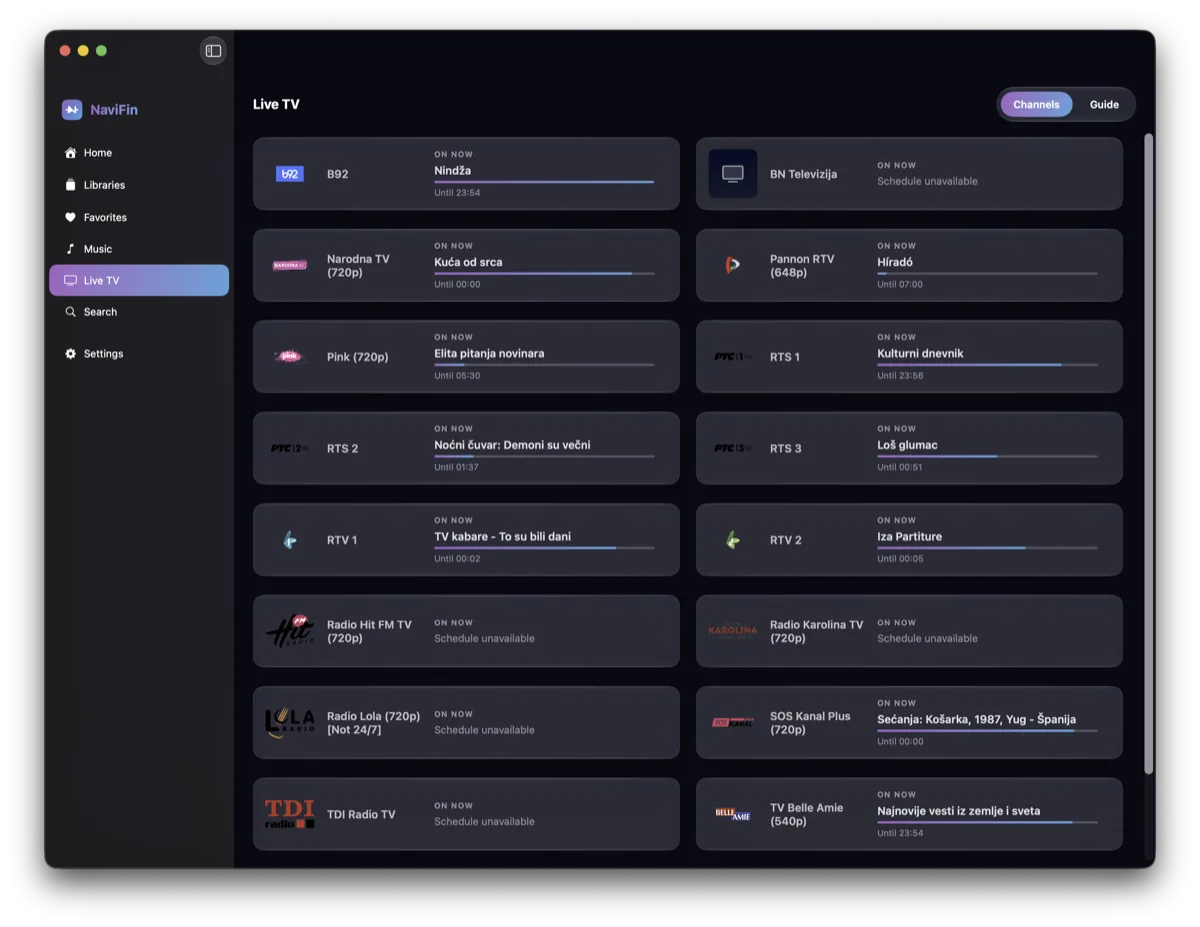1200x927 pixels.
Task: Click the Kuća od srca progress bar
Action: tap(544, 273)
